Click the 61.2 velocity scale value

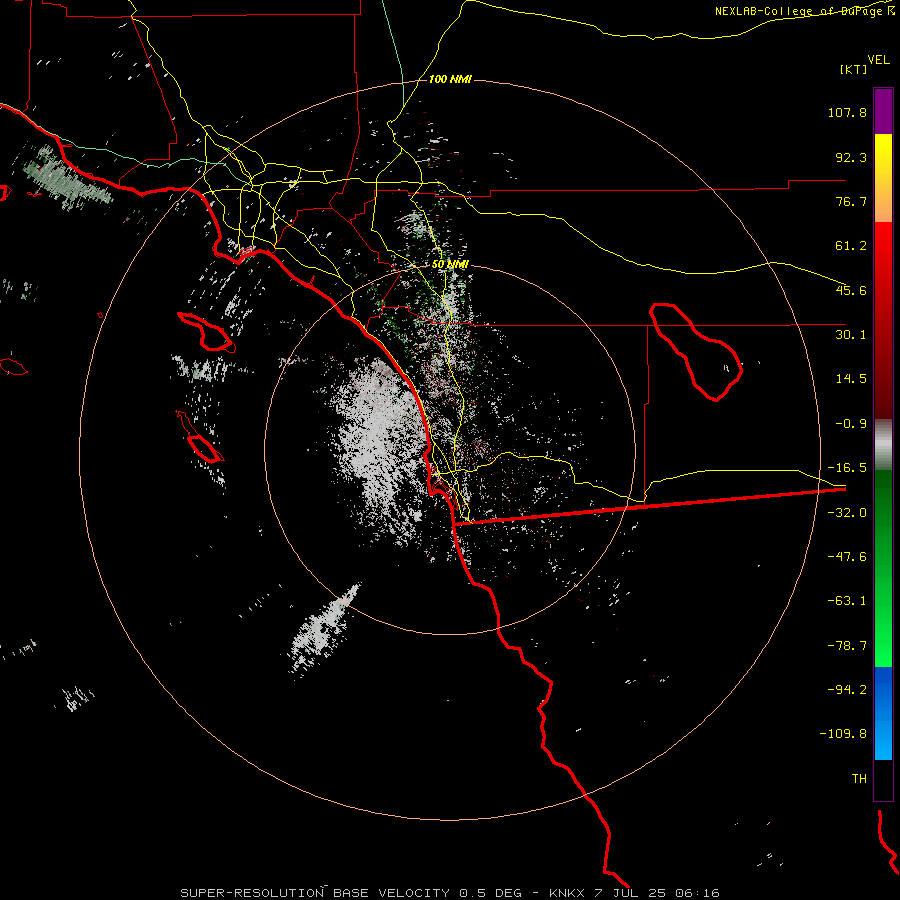click(x=851, y=246)
